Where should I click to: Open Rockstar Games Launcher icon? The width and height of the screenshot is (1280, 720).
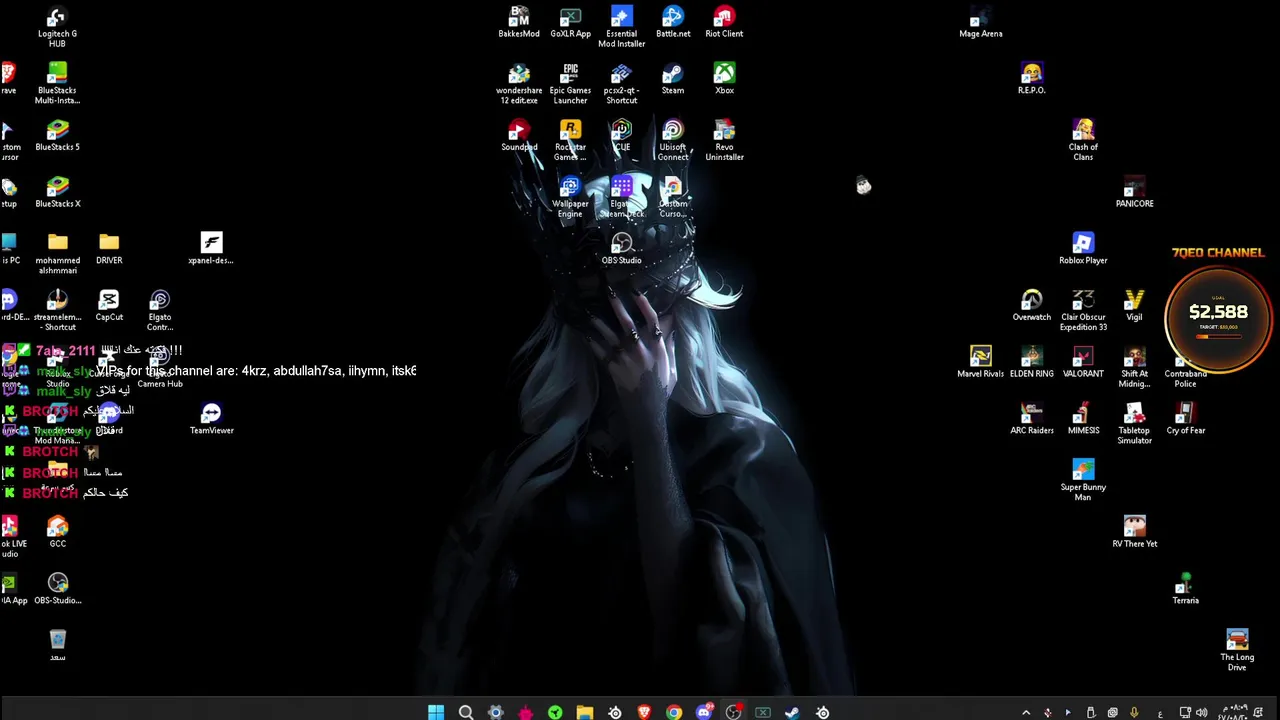[570, 141]
